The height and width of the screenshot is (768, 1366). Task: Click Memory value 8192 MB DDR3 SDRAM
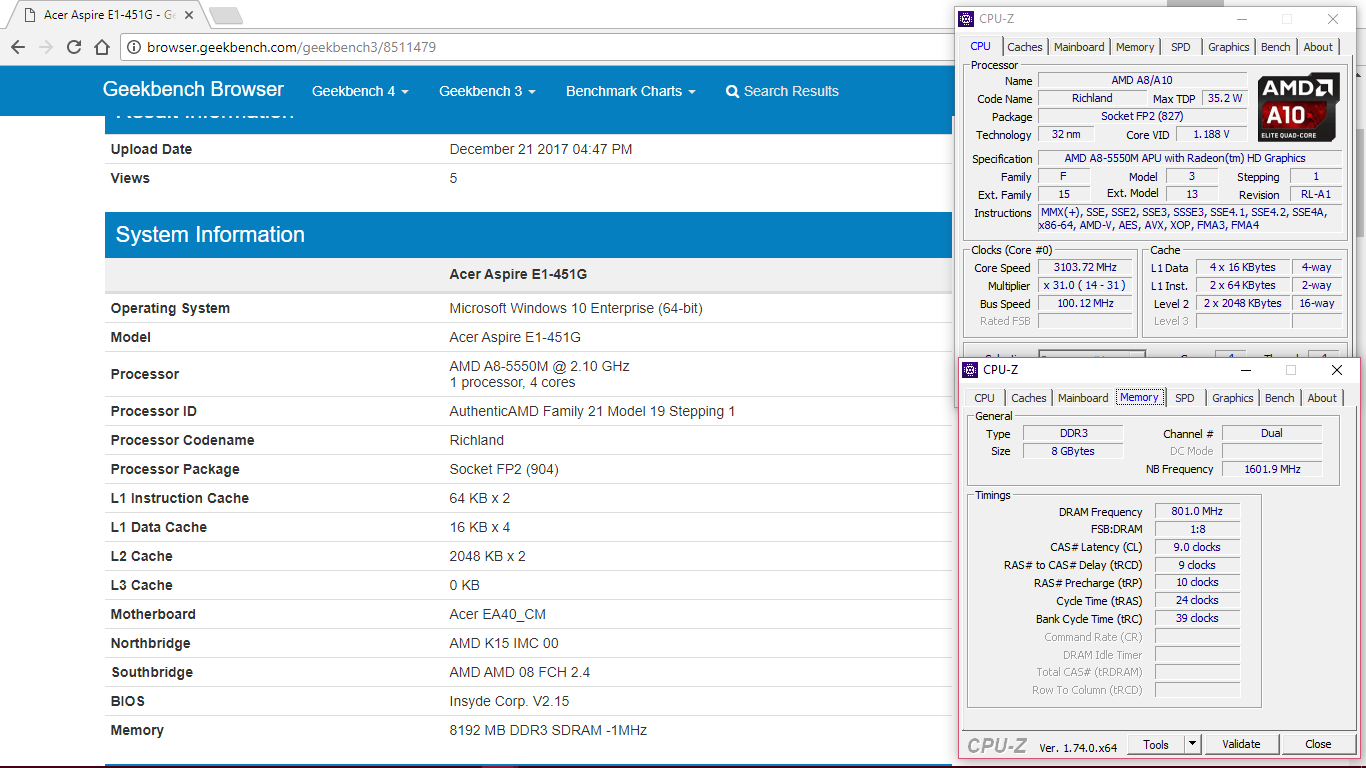[x=548, y=730]
